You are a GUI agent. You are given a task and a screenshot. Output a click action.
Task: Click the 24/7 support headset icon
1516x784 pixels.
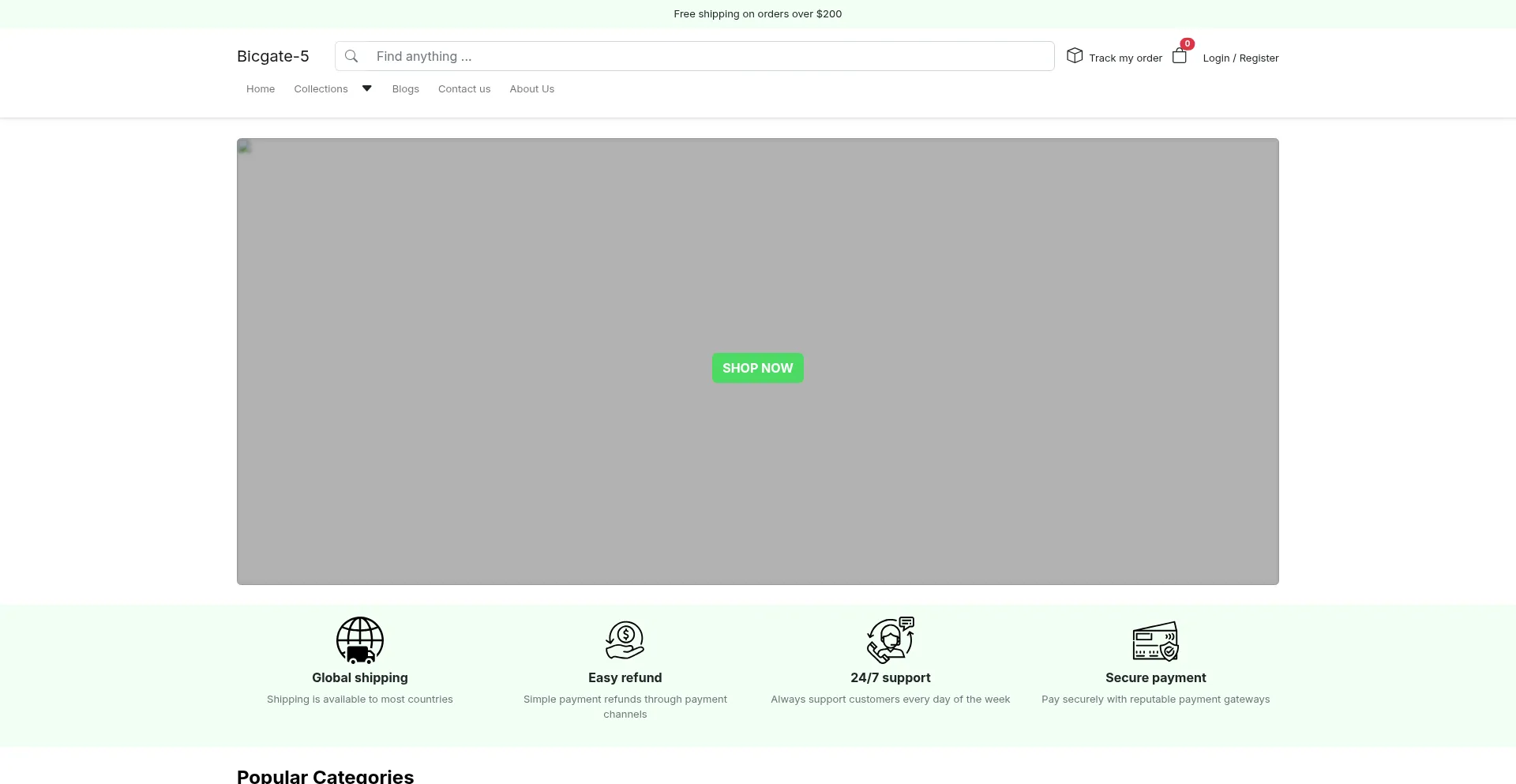pyautogui.click(x=890, y=640)
